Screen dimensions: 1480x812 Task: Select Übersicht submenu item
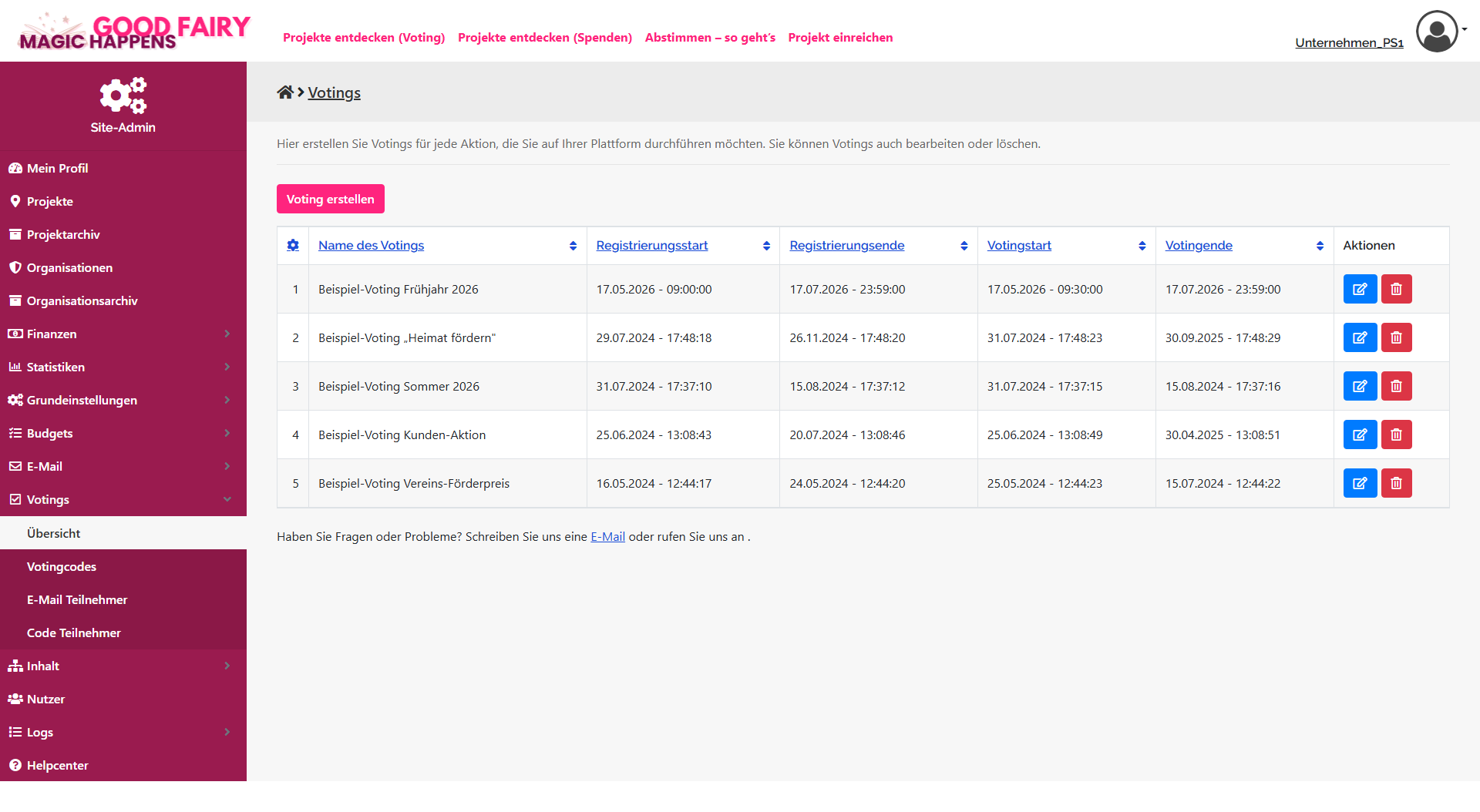[123, 533]
